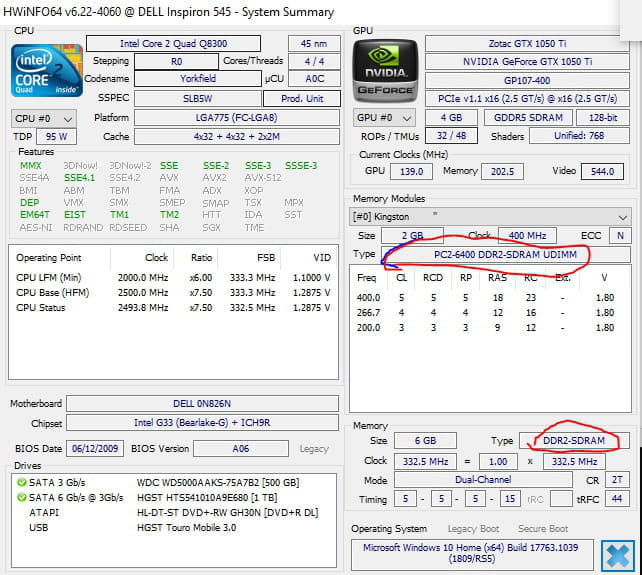Select the LGA775 (FC-LGA8) platform field

tap(237, 118)
